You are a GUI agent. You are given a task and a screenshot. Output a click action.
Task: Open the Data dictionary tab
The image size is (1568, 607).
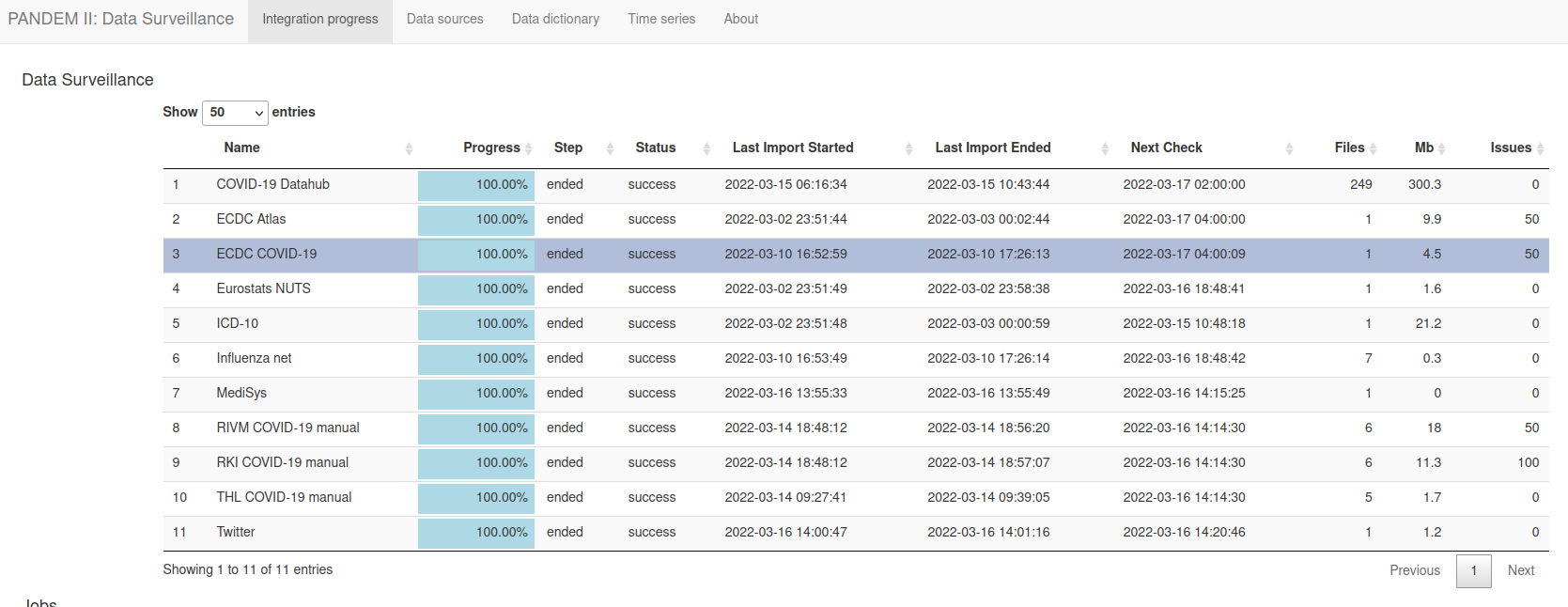(555, 19)
